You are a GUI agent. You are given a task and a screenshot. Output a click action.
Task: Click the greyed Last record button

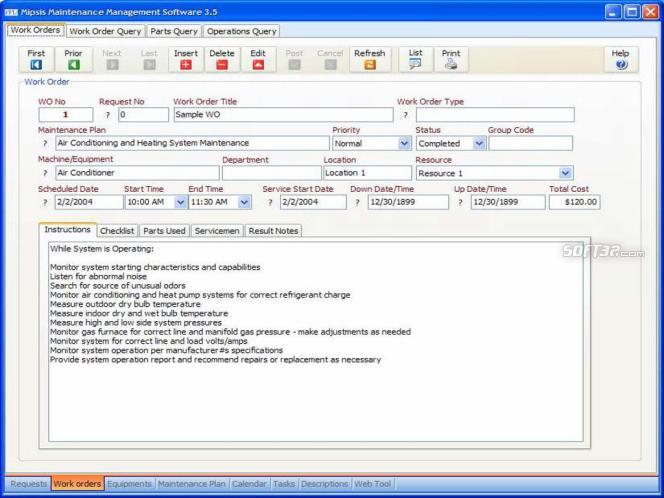(149, 59)
